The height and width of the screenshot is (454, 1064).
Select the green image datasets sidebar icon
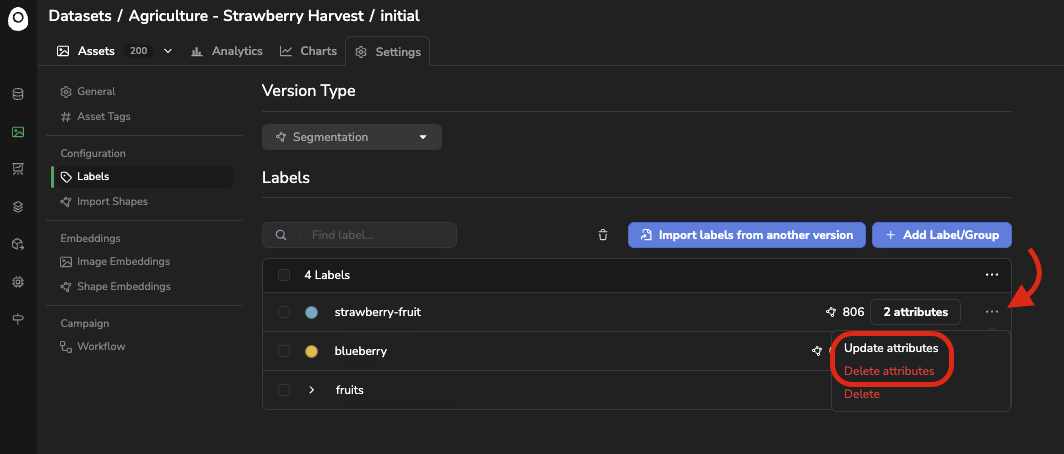[18, 132]
